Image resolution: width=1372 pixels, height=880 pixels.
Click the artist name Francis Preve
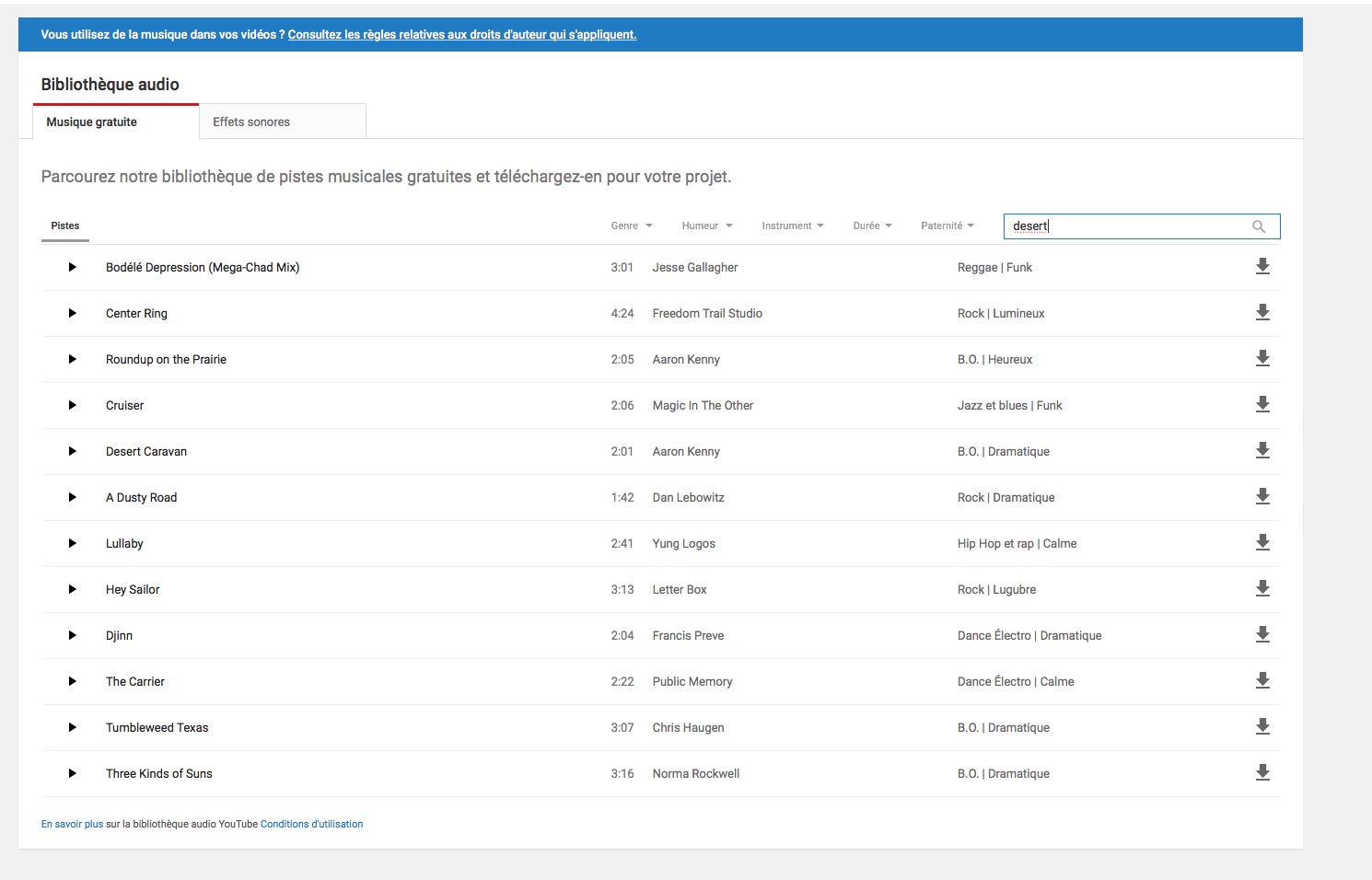688,635
